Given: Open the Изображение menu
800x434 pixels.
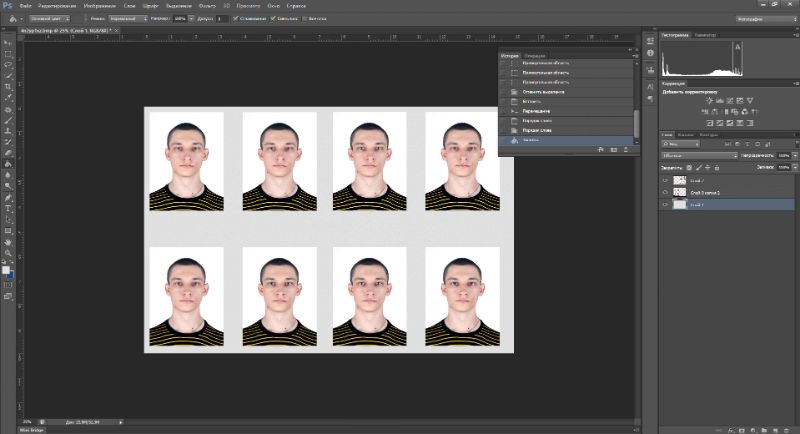Looking at the screenshot, I should [x=99, y=6].
